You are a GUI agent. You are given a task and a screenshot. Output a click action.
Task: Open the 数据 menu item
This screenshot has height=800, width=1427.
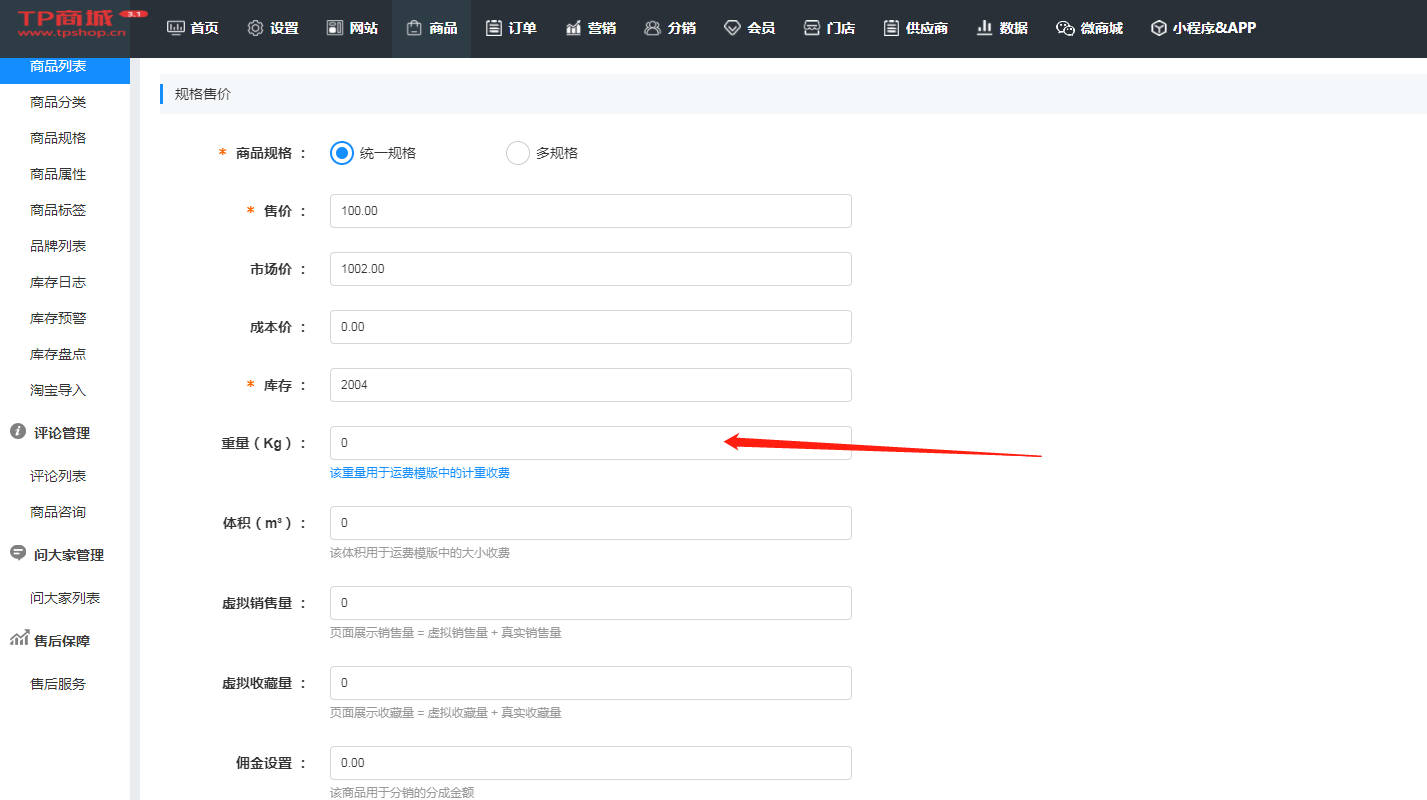[1002, 28]
